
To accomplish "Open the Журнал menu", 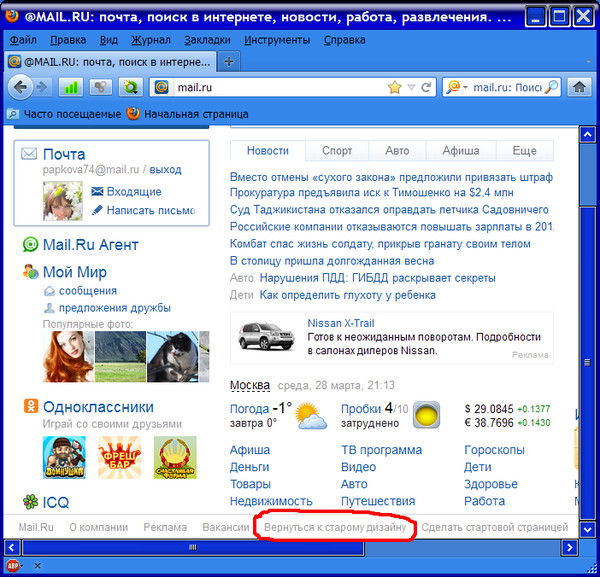I will tap(151, 40).
